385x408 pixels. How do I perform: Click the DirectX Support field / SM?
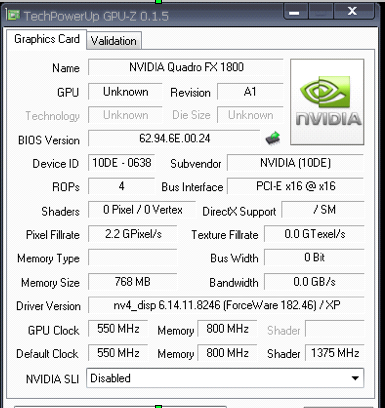click(323, 210)
